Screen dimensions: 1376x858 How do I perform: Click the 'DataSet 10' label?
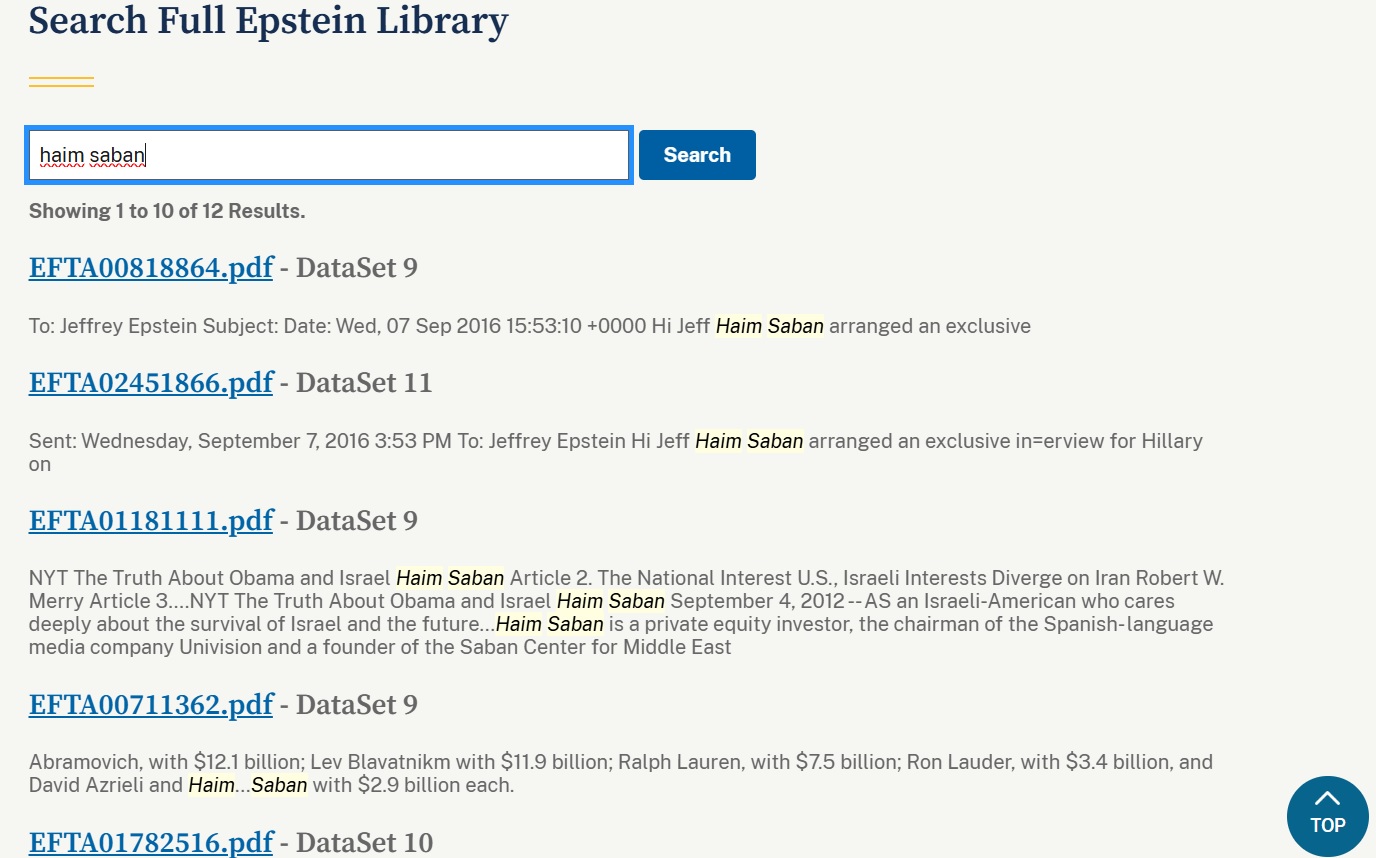pyautogui.click(x=365, y=843)
